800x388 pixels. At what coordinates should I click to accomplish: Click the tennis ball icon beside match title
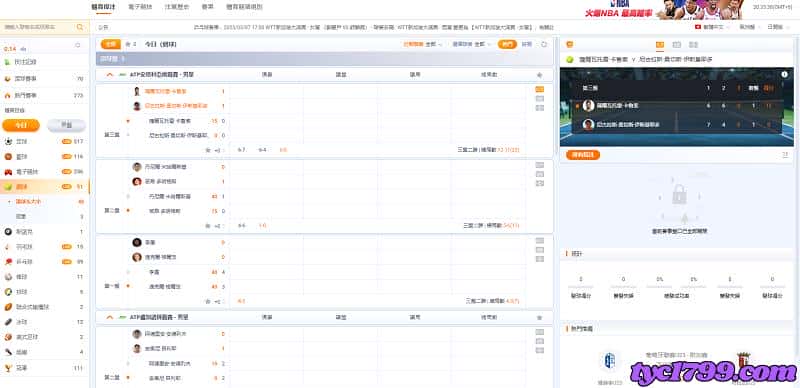point(570,60)
